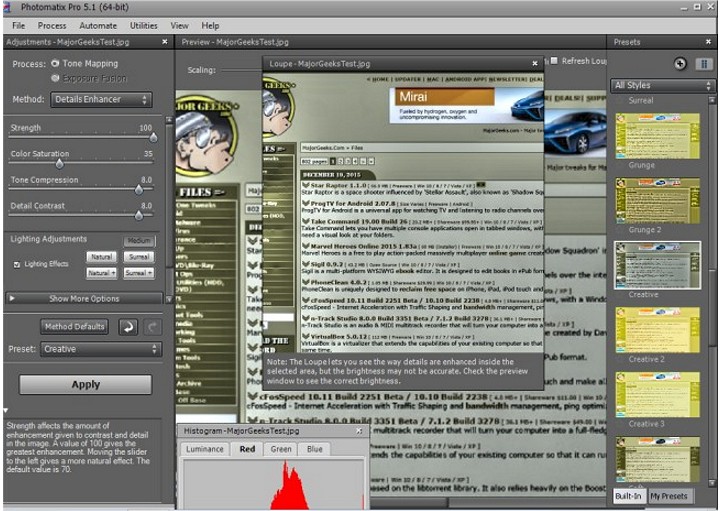Click the Color Saturation slider handle
721x511 pixels.
click(59, 164)
